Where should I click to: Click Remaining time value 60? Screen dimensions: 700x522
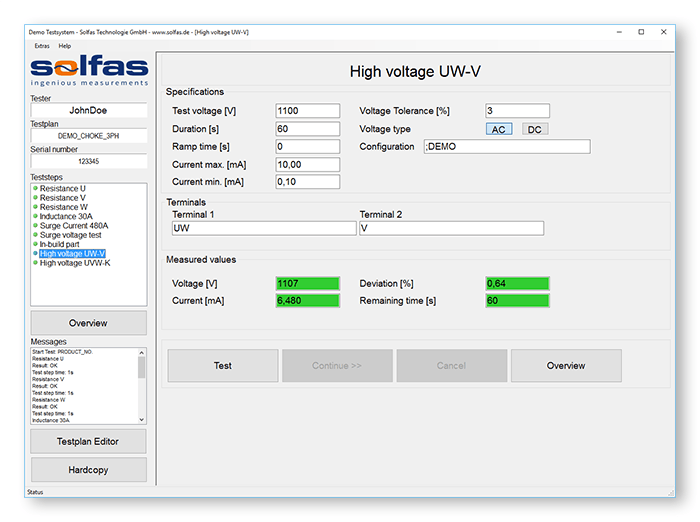(517, 301)
